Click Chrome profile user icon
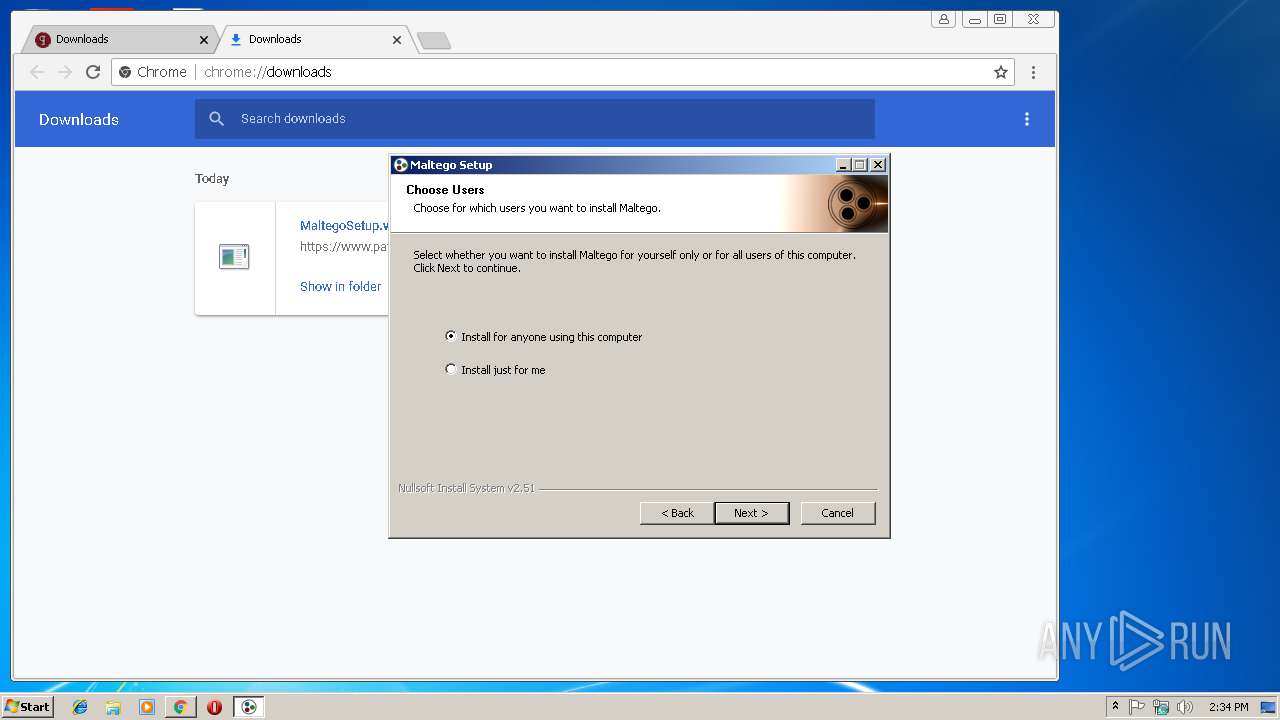Viewport: 1280px width, 720px height. tap(943, 19)
